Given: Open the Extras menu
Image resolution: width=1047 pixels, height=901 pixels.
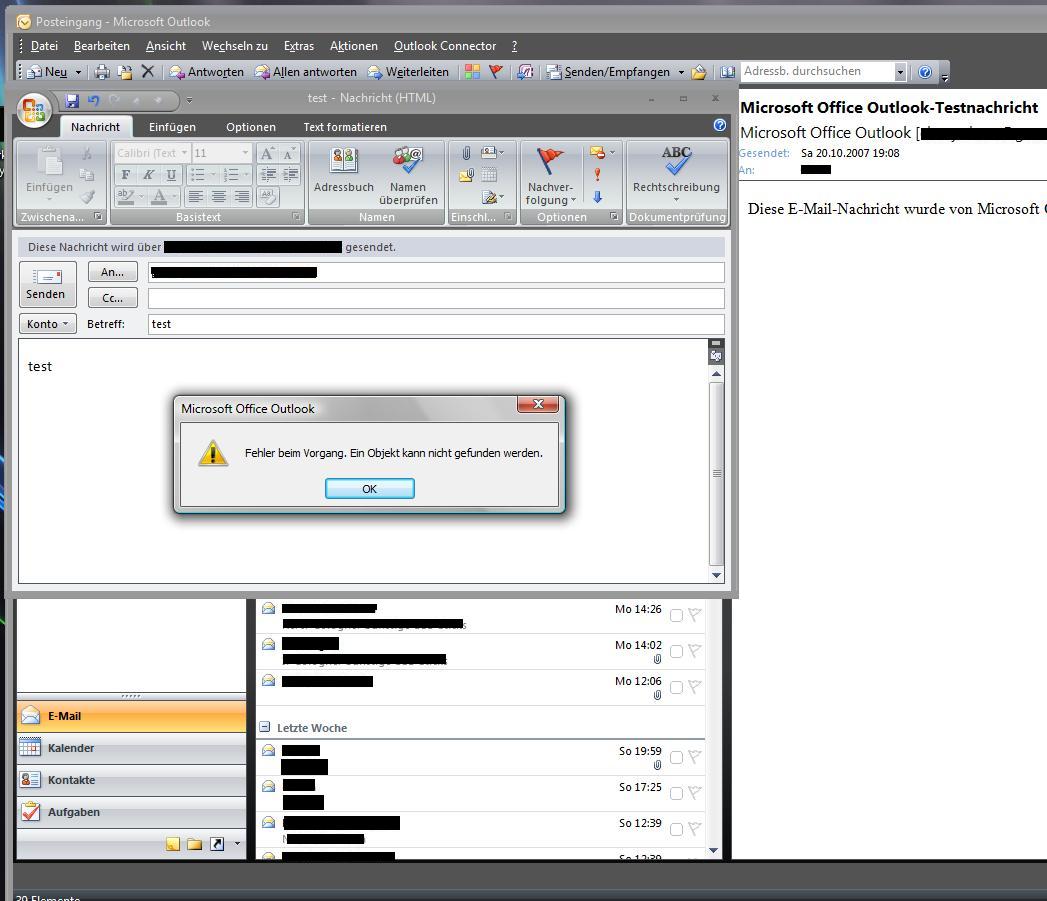Looking at the screenshot, I should [298, 46].
